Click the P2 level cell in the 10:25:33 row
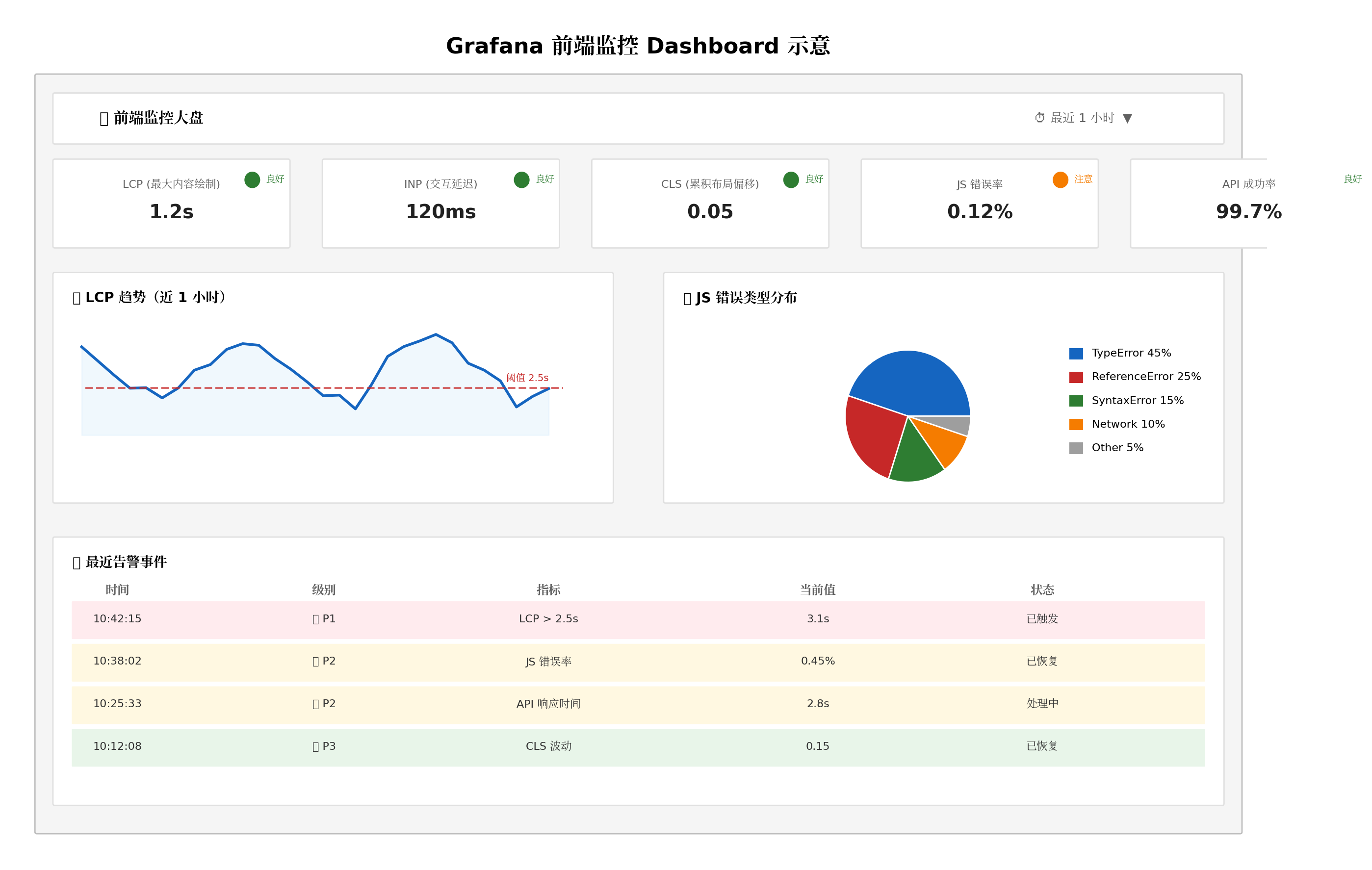The image size is (1372, 870). point(324,704)
